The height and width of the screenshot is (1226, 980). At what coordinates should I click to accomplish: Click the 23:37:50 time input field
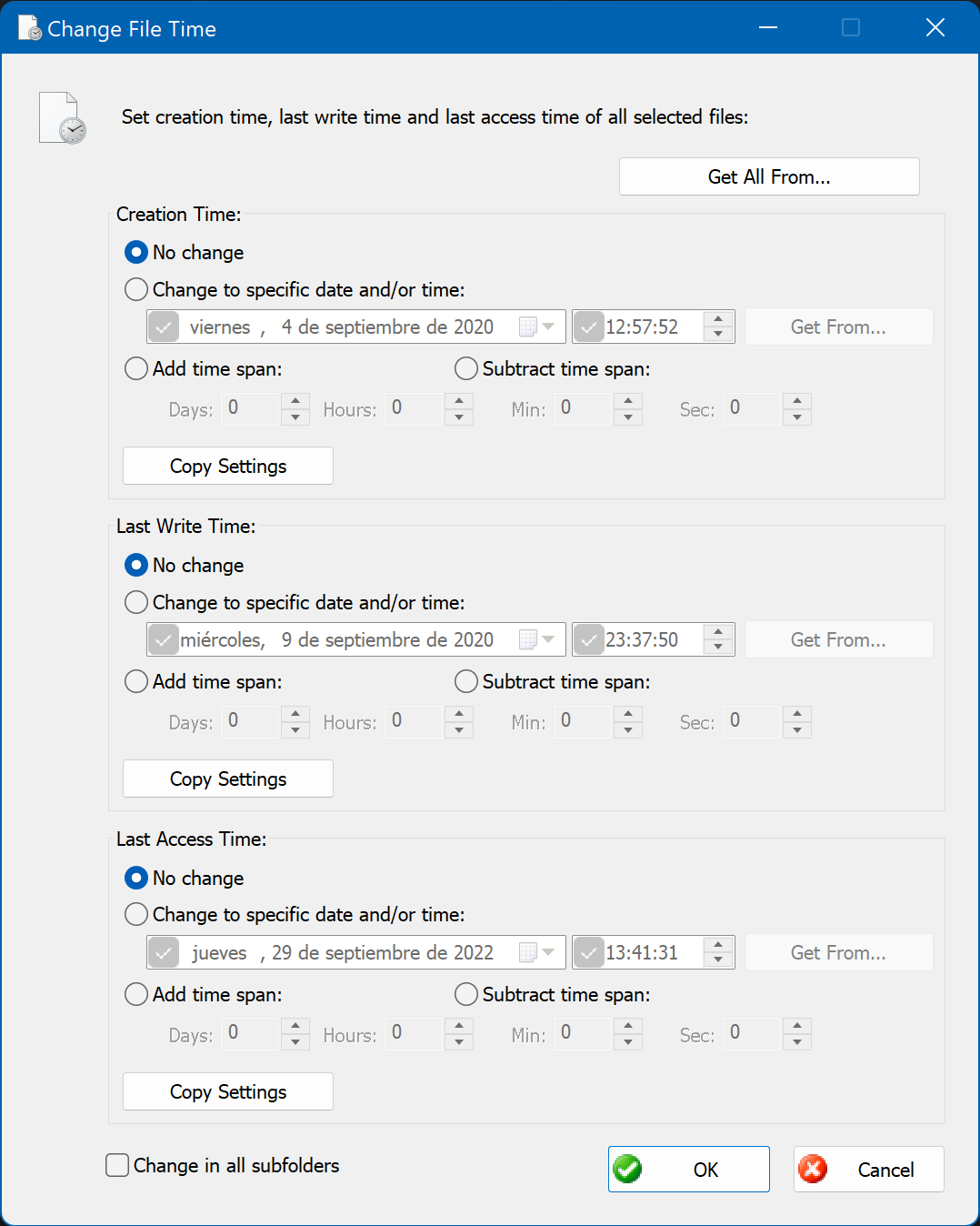pyautogui.click(x=653, y=639)
